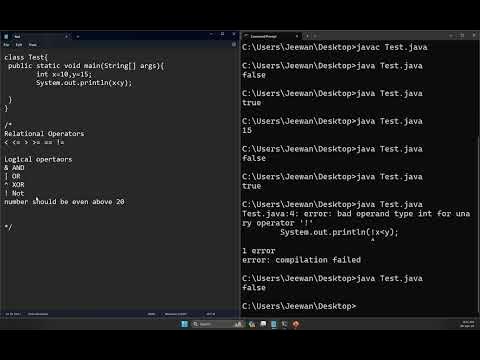Click the line 'class Test{' in editor
This screenshot has width=480, height=360.
tap(26, 57)
